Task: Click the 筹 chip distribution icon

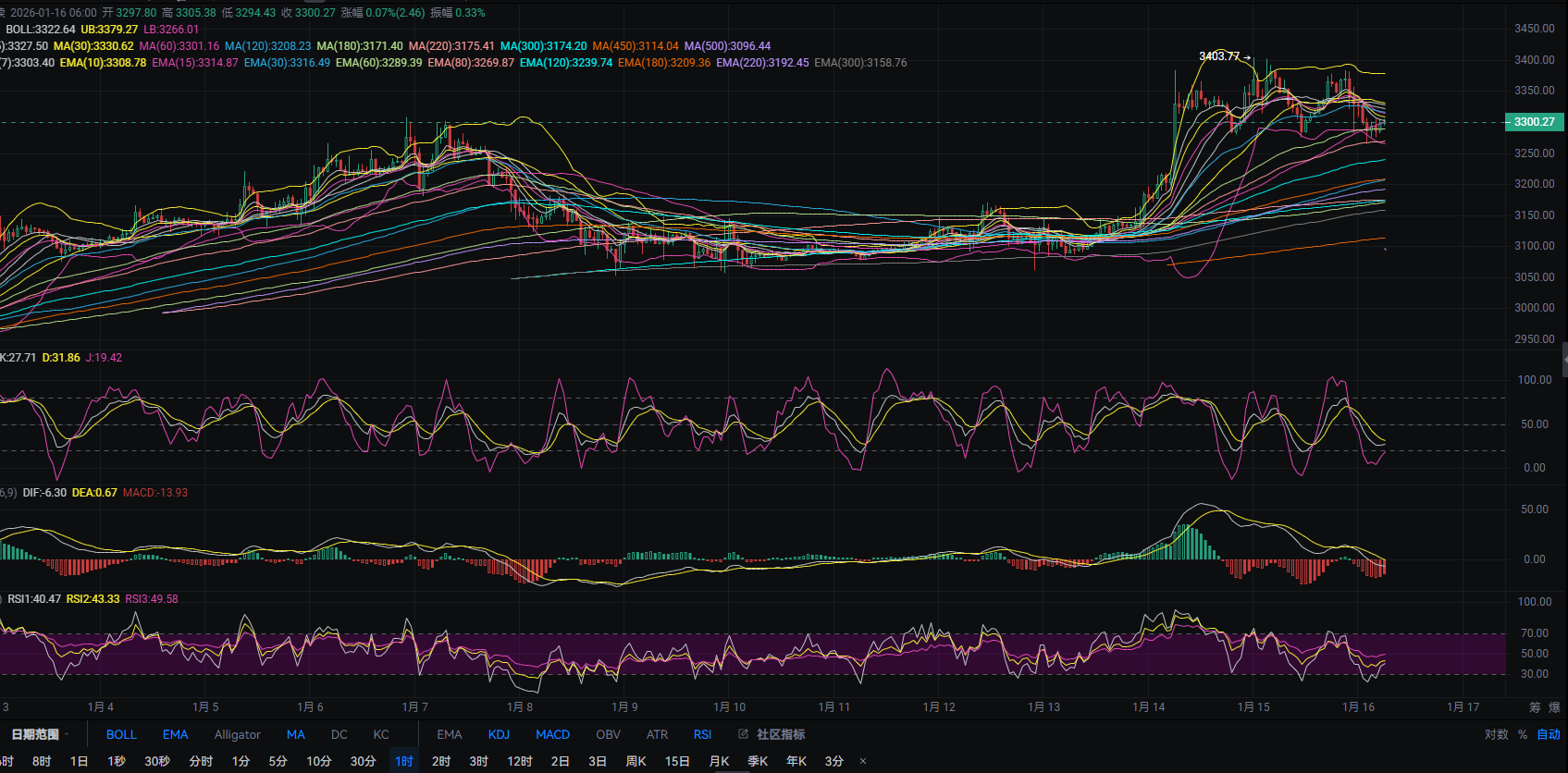Action: click(x=1535, y=707)
